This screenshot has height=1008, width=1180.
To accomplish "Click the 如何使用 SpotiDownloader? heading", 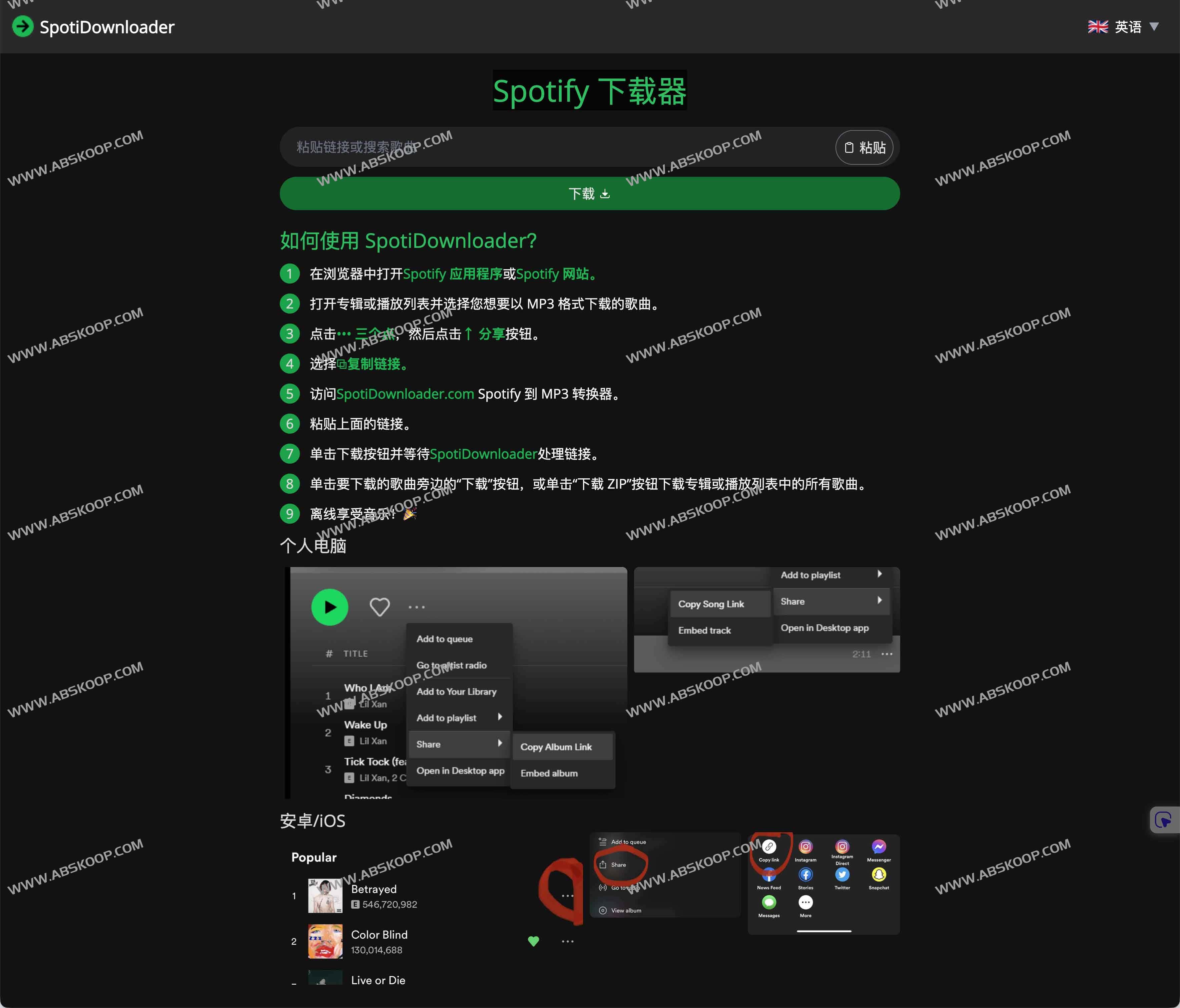I will [408, 240].
